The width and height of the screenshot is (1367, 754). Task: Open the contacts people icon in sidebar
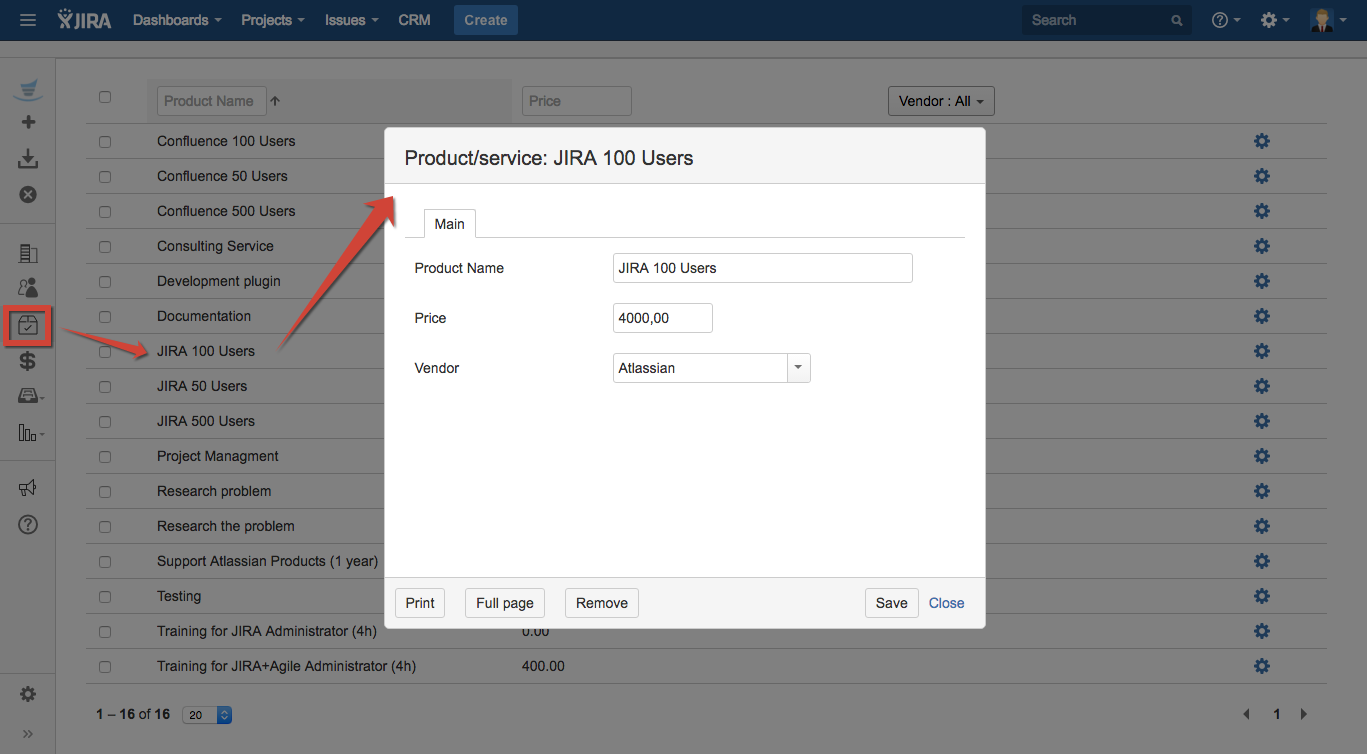28,288
